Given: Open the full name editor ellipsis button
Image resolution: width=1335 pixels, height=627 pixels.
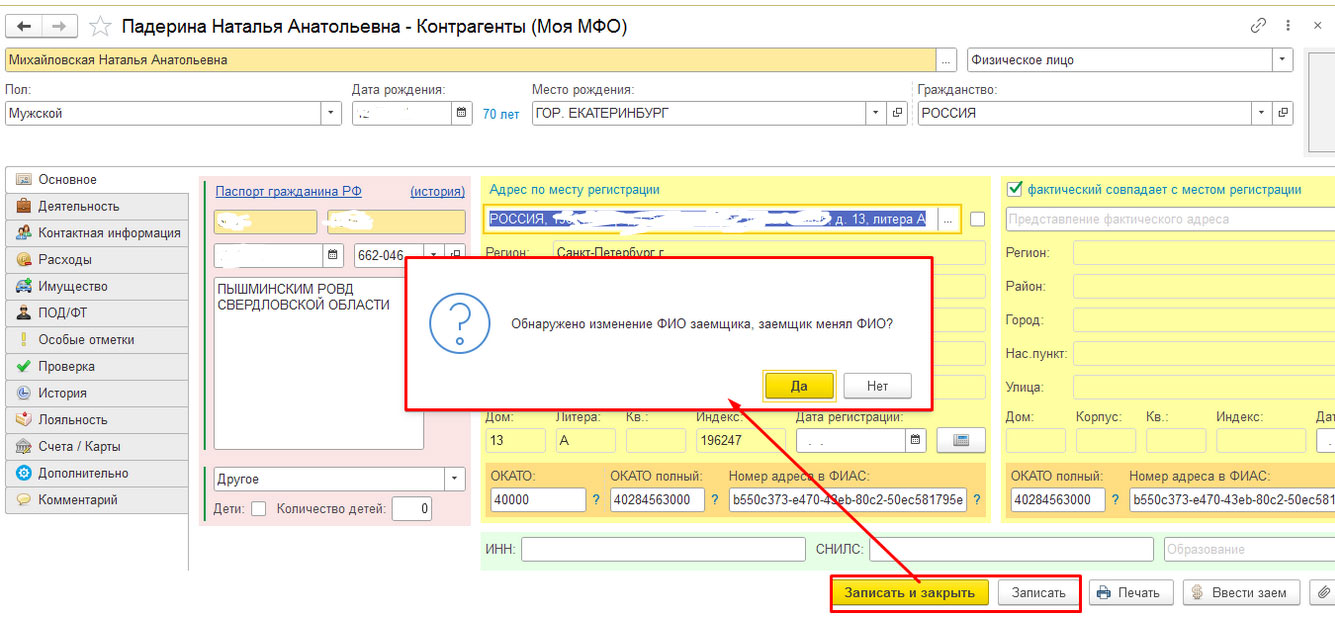Looking at the screenshot, I should coord(947,60).
